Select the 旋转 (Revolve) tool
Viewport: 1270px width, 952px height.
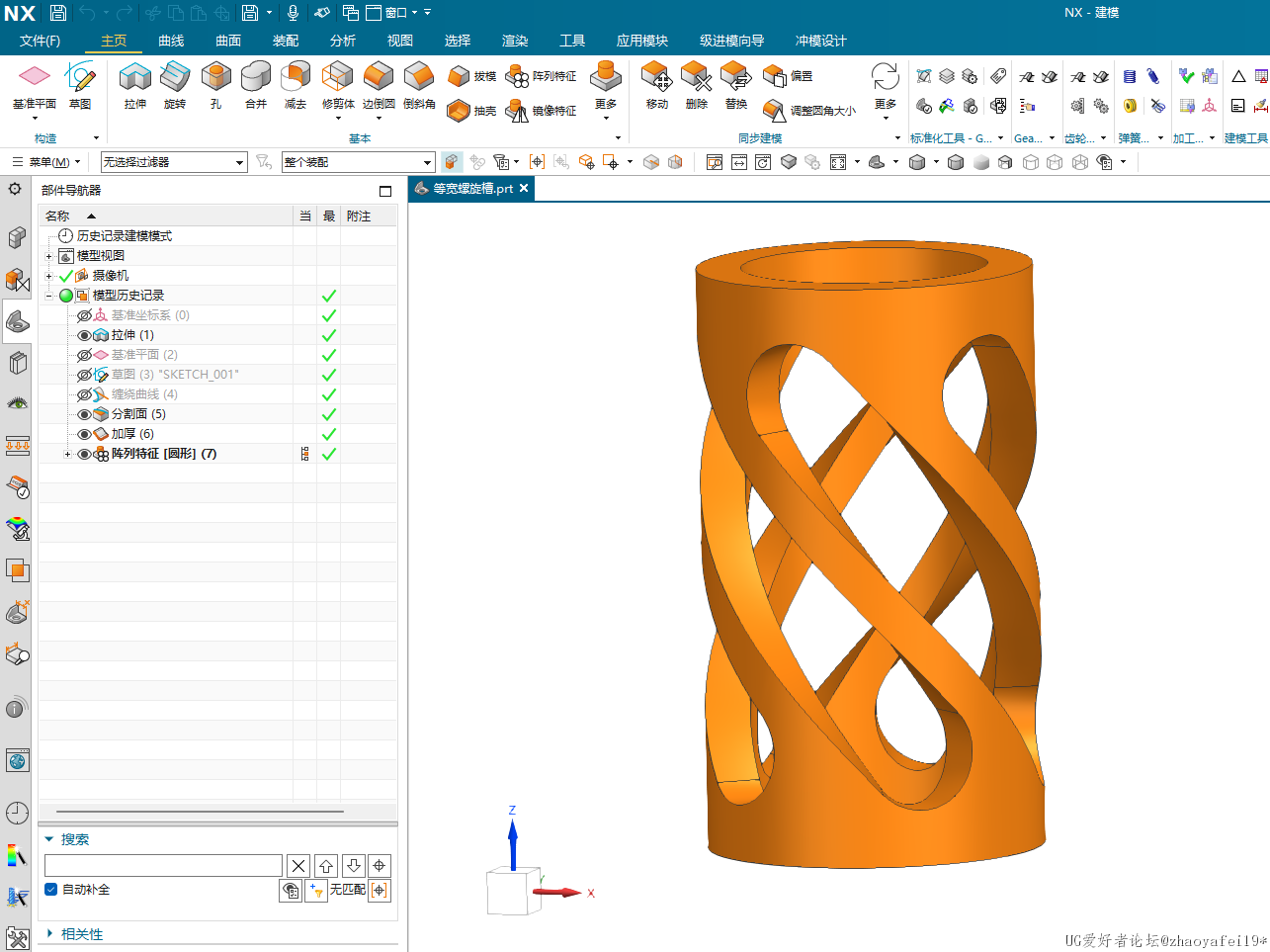pyautogui.click(x=175, y=85)
